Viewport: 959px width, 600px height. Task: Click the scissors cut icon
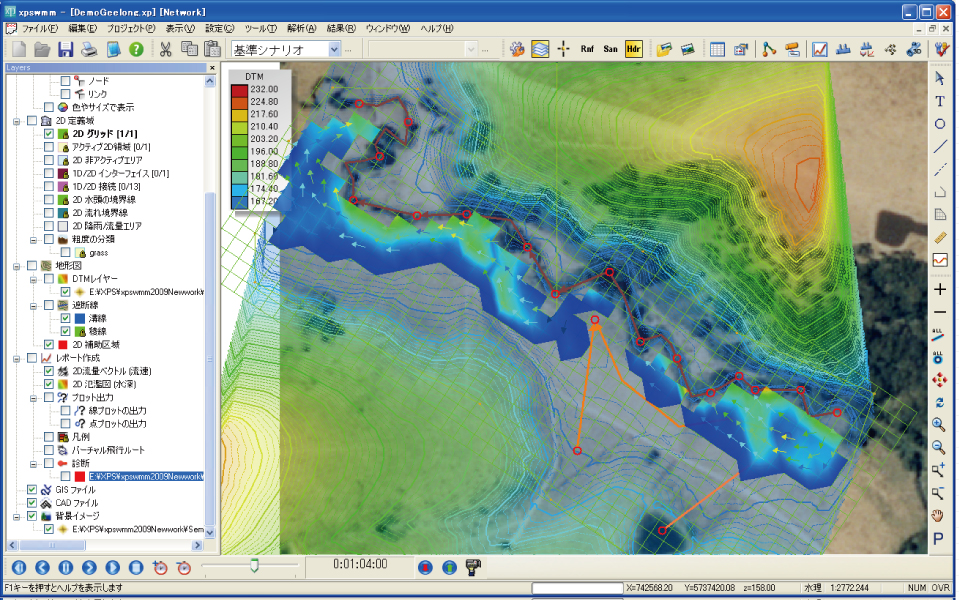pyautogui.click(x=165, y=48)
